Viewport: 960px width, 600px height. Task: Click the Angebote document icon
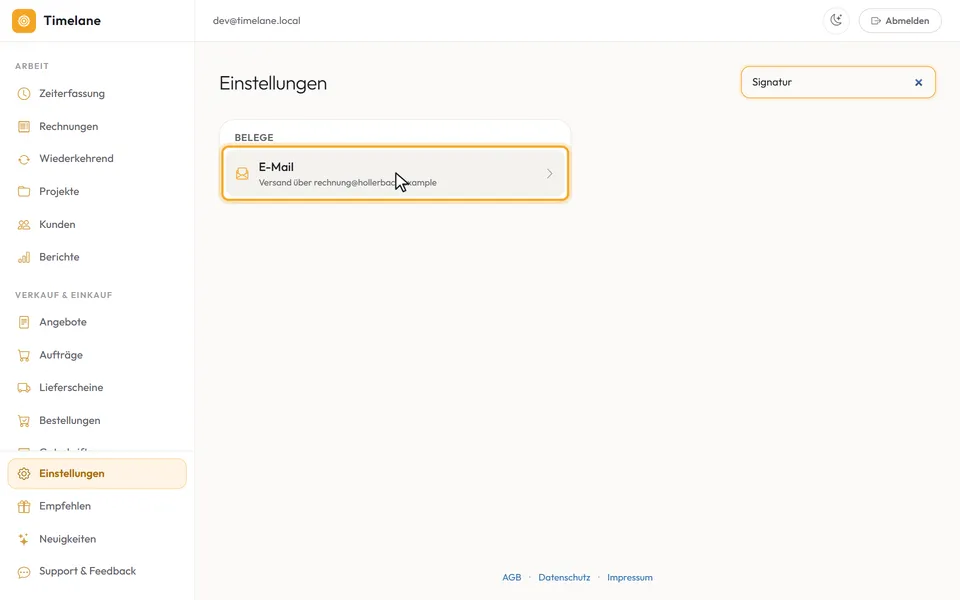24,322
